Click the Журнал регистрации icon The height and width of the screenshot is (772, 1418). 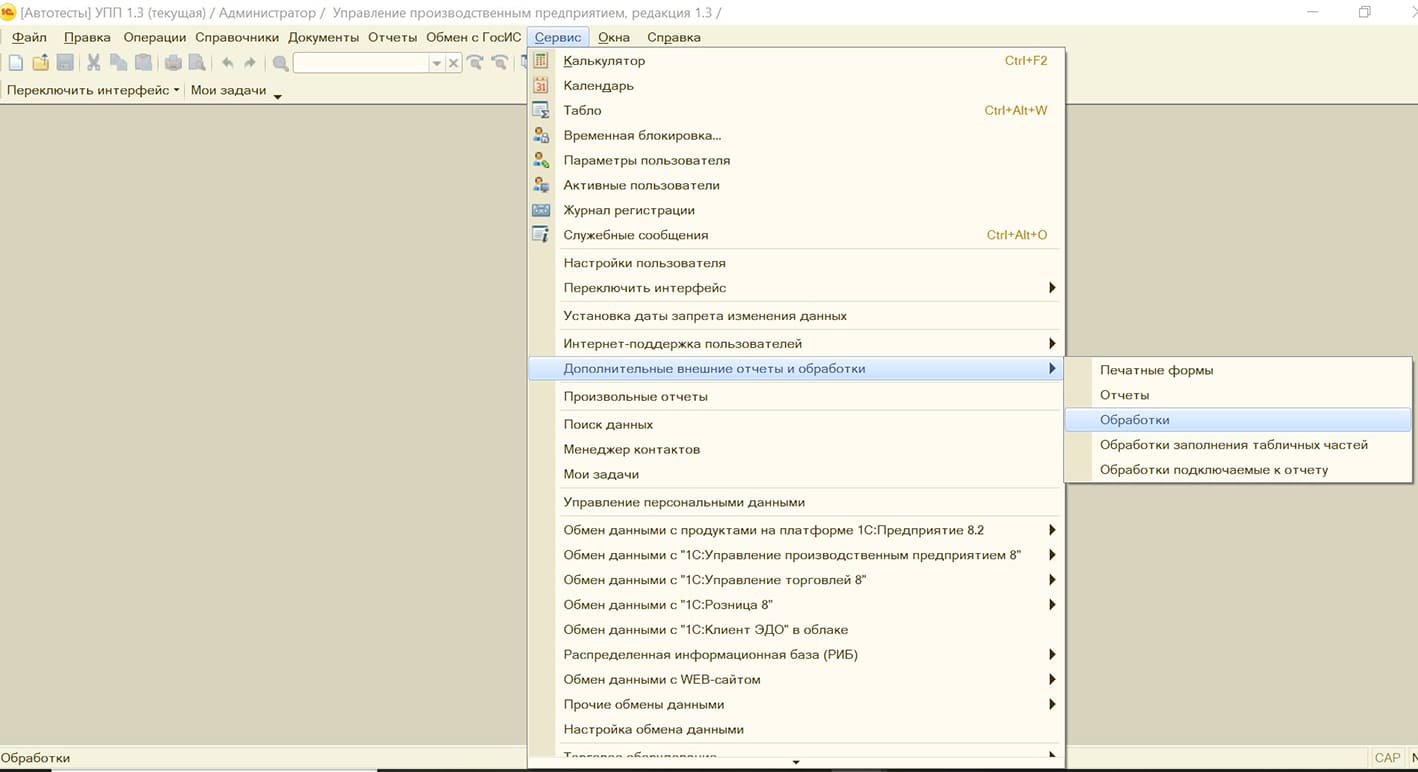(x=541, y=211)
